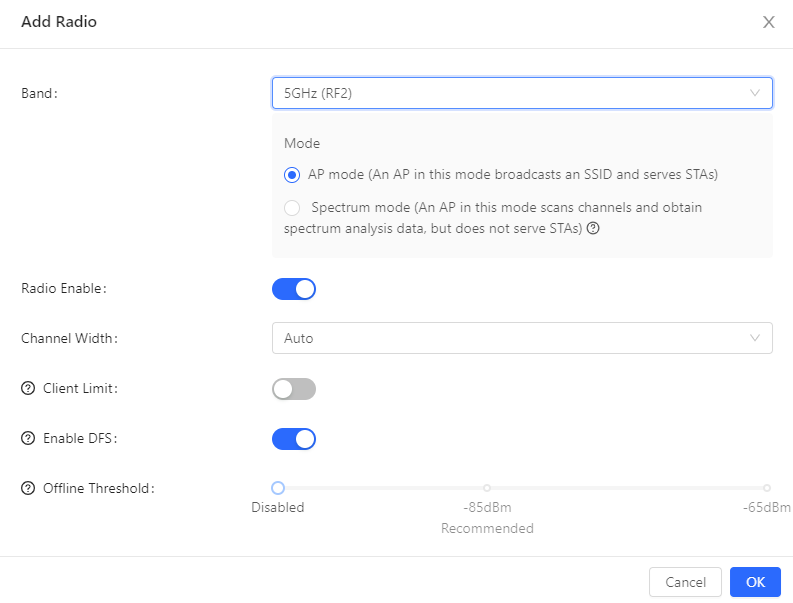Set Offline Threshold to -85dBm slider stop
793x603 pixels.
pos(487,488)
